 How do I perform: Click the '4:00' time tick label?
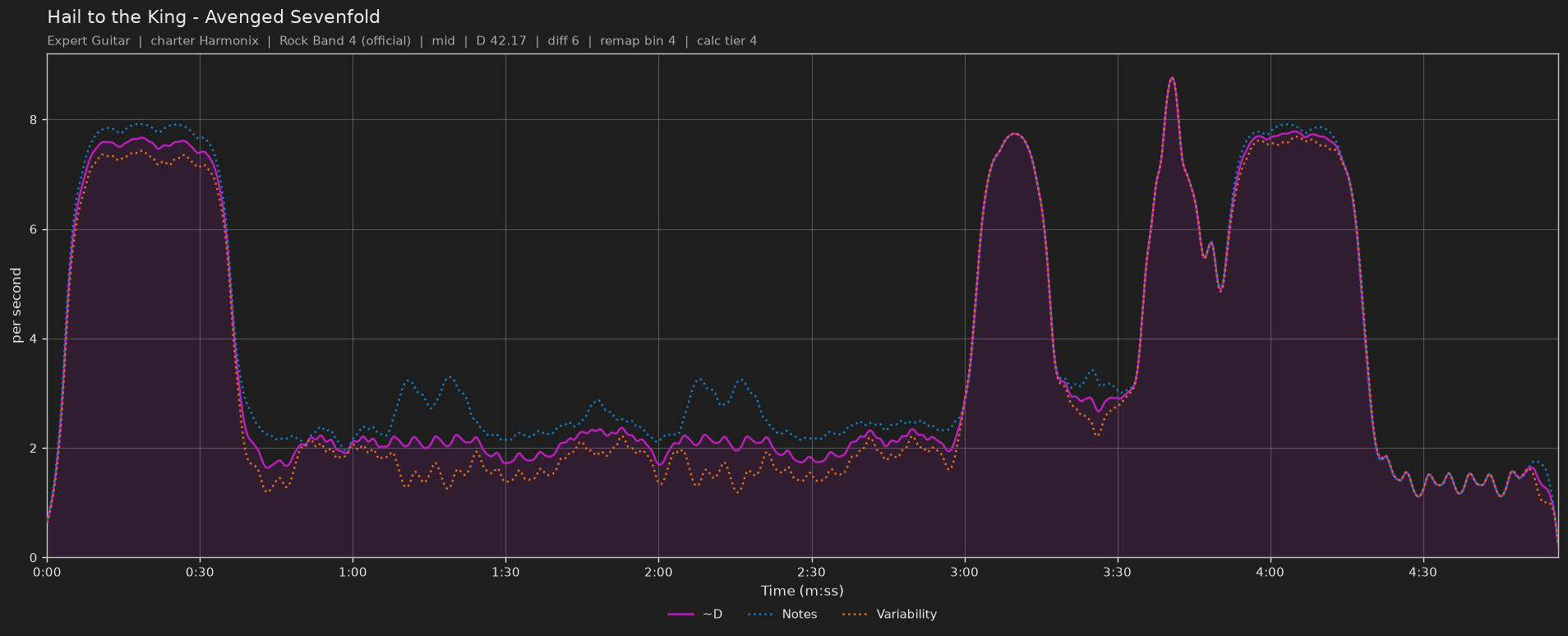click(1270, 572)
